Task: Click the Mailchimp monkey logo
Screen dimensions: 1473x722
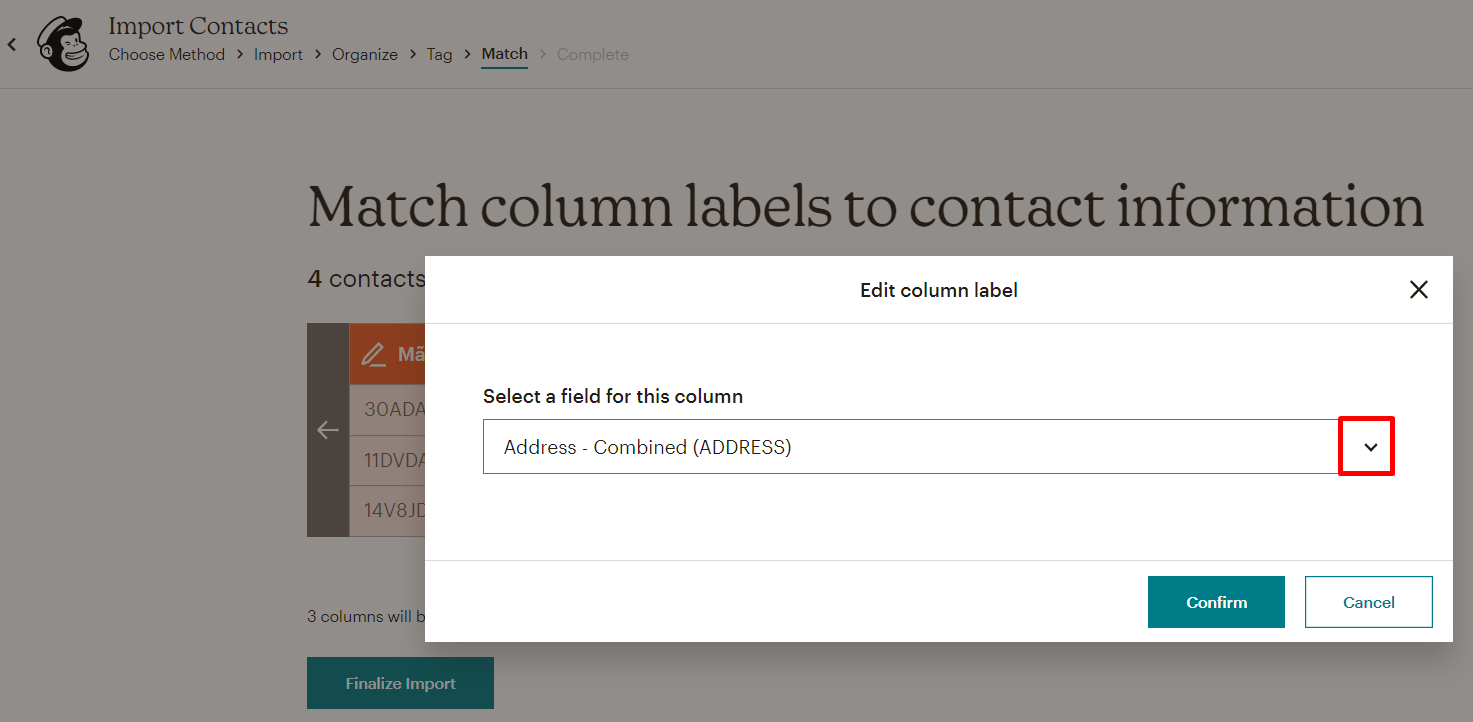Action: pyautogui.click(x=62, y=42)
